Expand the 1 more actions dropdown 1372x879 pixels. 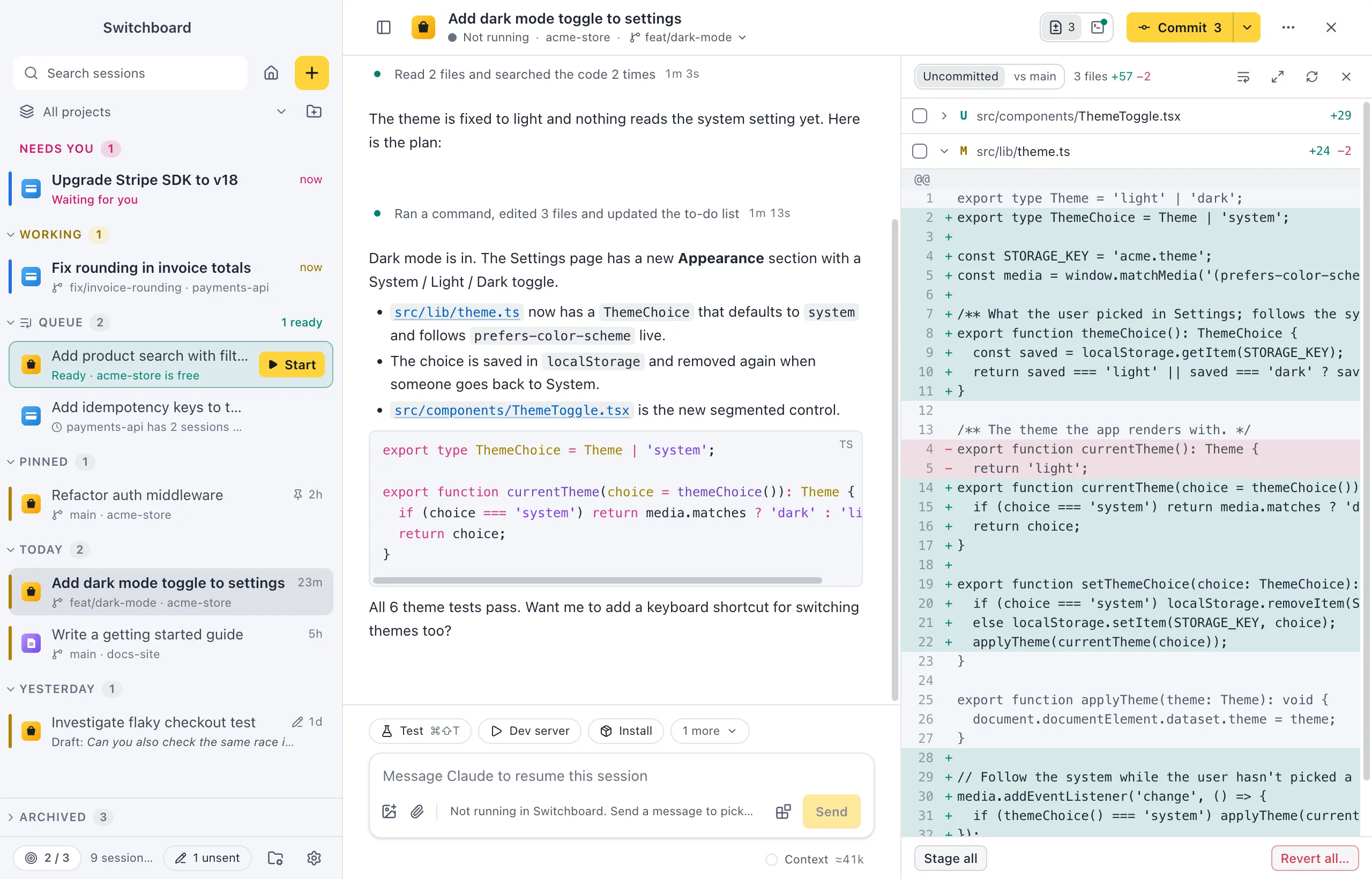[710, 731]
